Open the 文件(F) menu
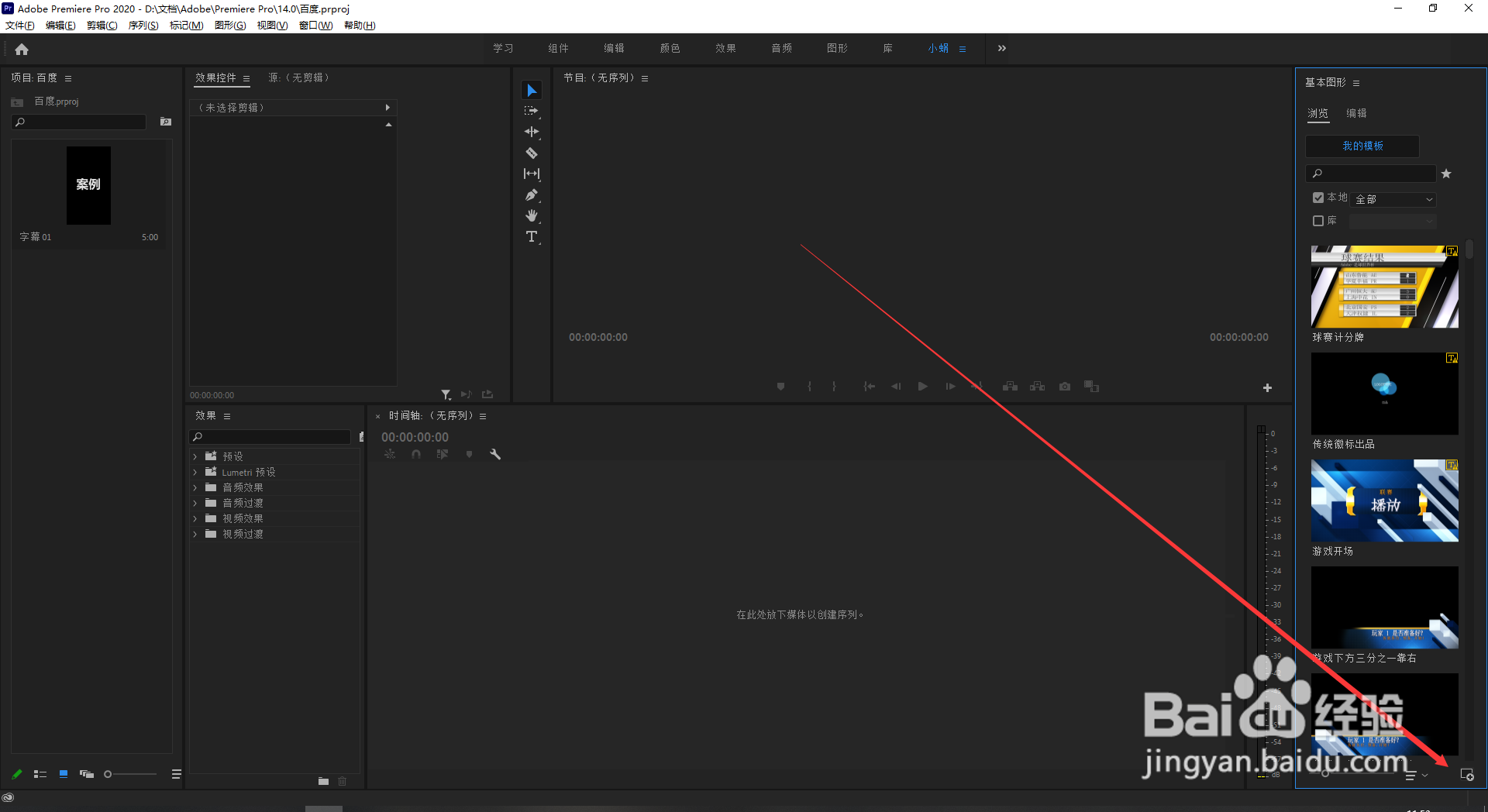Image resolution: width=1488 pixels, height=812 pixels. (x=20, y=26)
